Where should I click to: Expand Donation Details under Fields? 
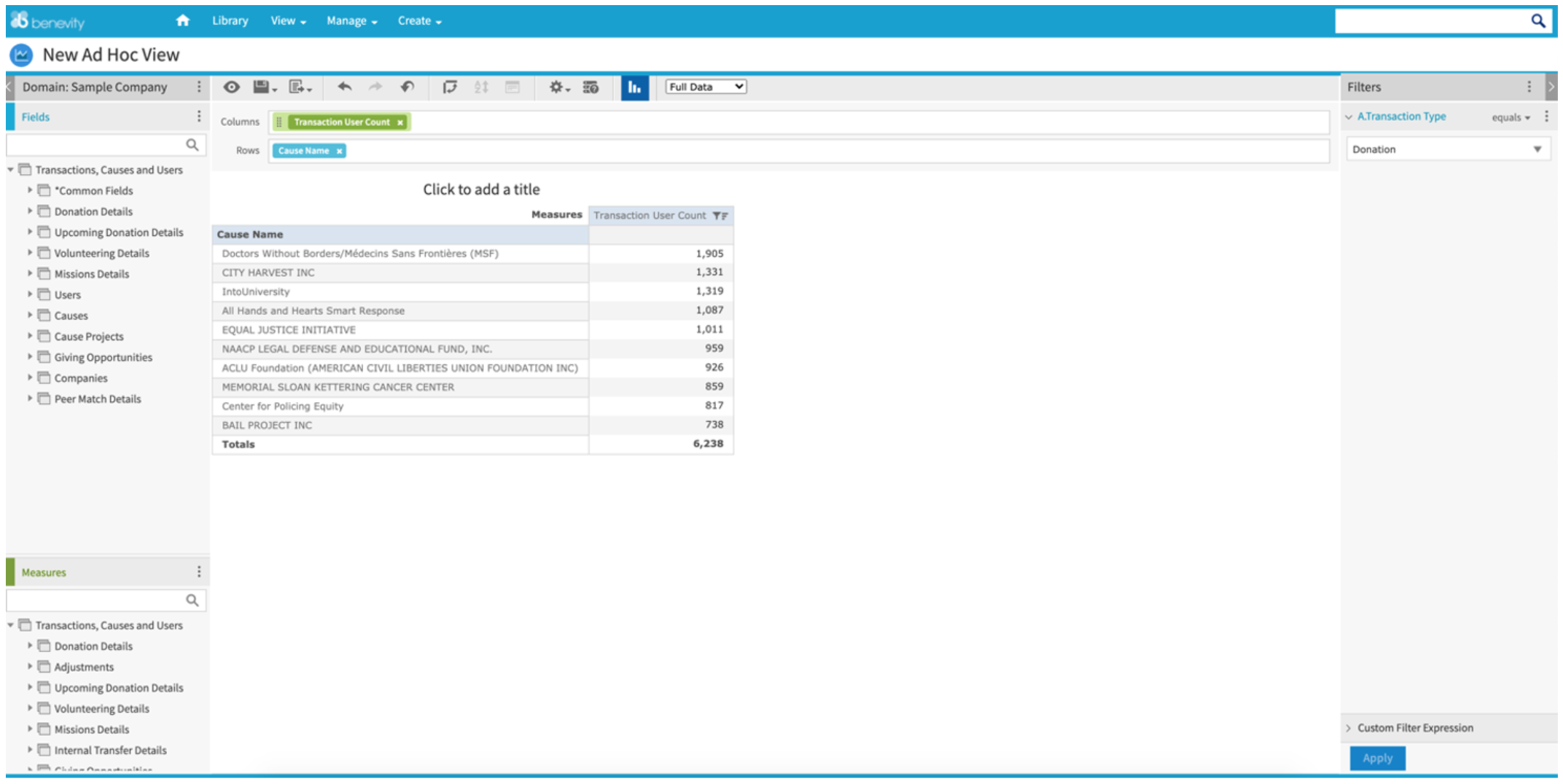pos(30,211)
